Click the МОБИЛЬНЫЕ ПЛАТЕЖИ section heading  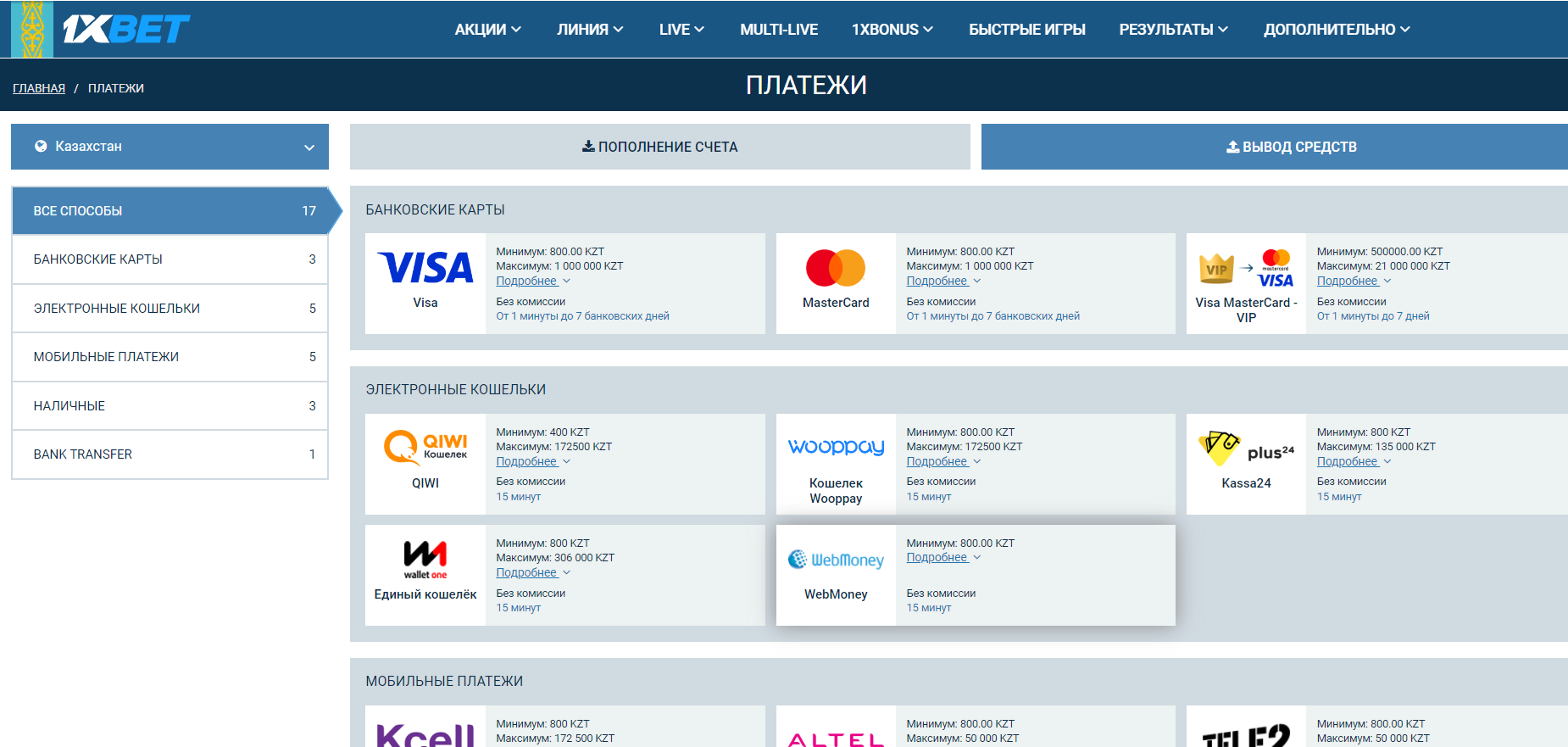[444, 681]
